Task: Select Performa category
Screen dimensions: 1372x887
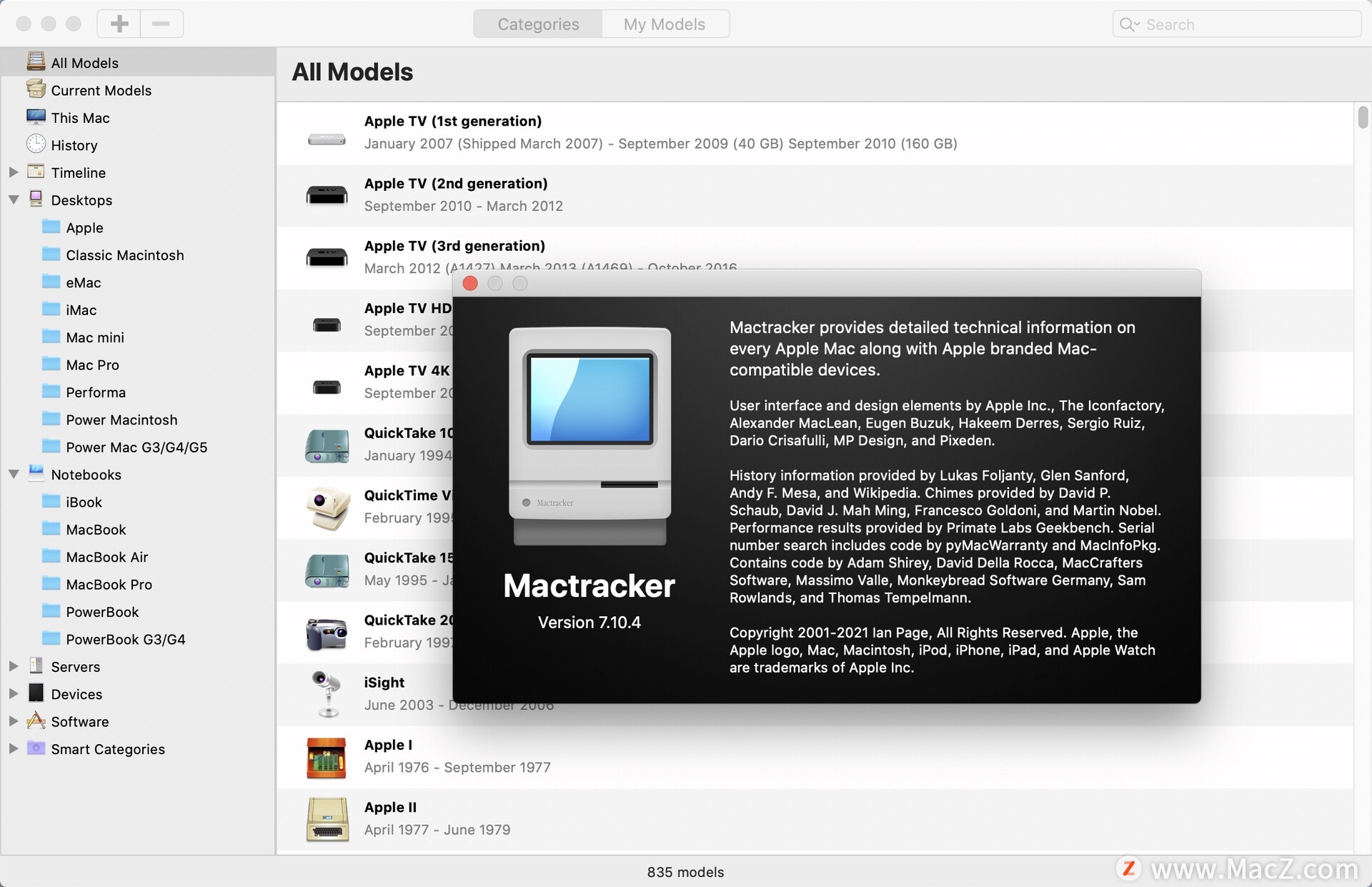Action: point(96,392)
